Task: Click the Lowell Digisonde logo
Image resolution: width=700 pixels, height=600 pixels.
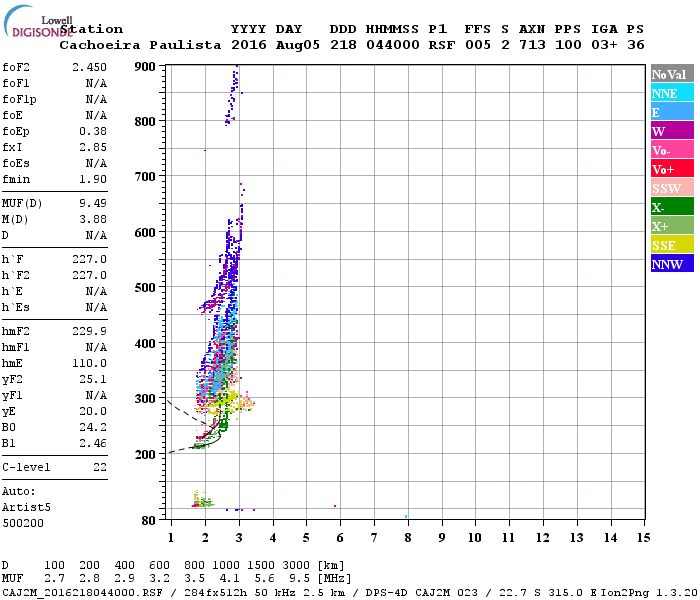Action: [x=38, y=22]
